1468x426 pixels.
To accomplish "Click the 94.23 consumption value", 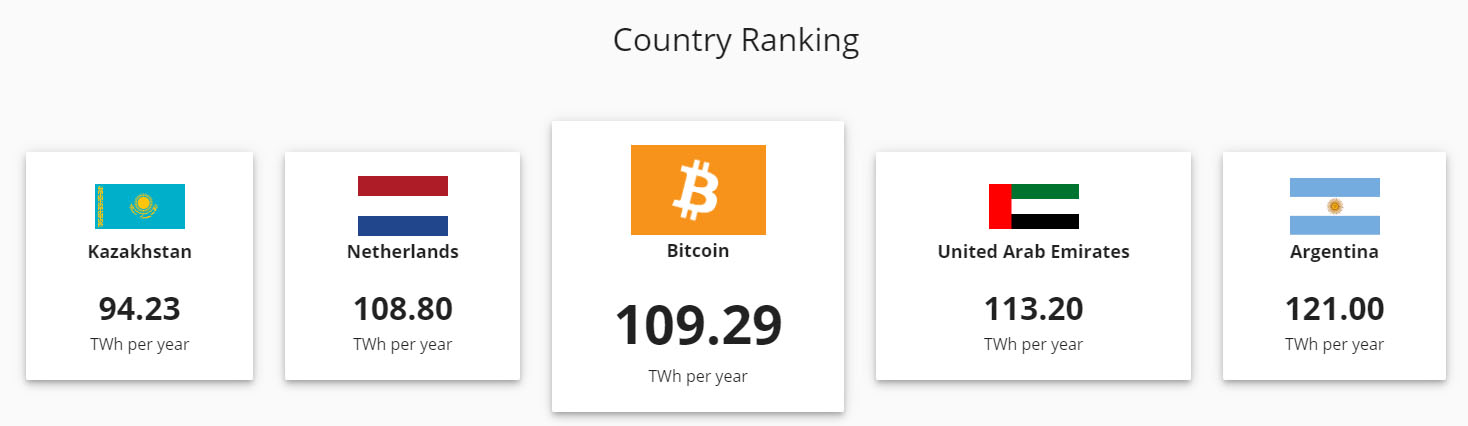I will click(x=140, y=309).
